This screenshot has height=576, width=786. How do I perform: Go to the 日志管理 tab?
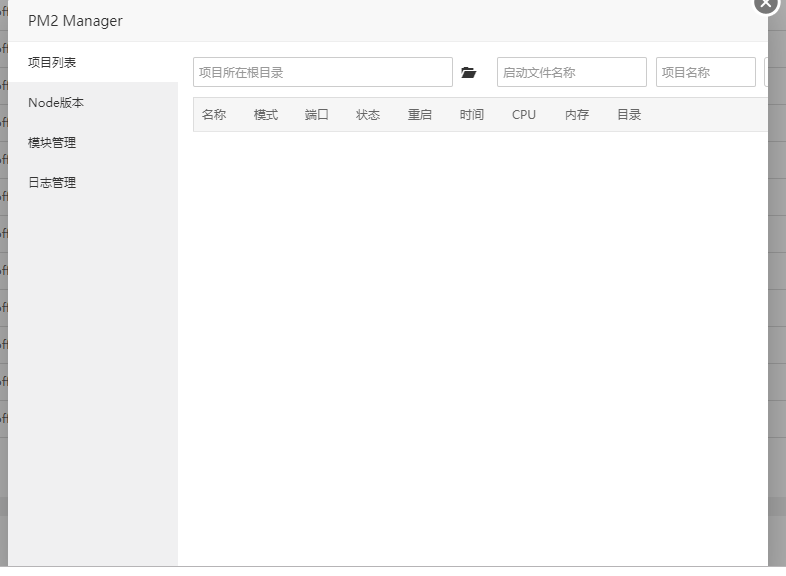(93, 182)
